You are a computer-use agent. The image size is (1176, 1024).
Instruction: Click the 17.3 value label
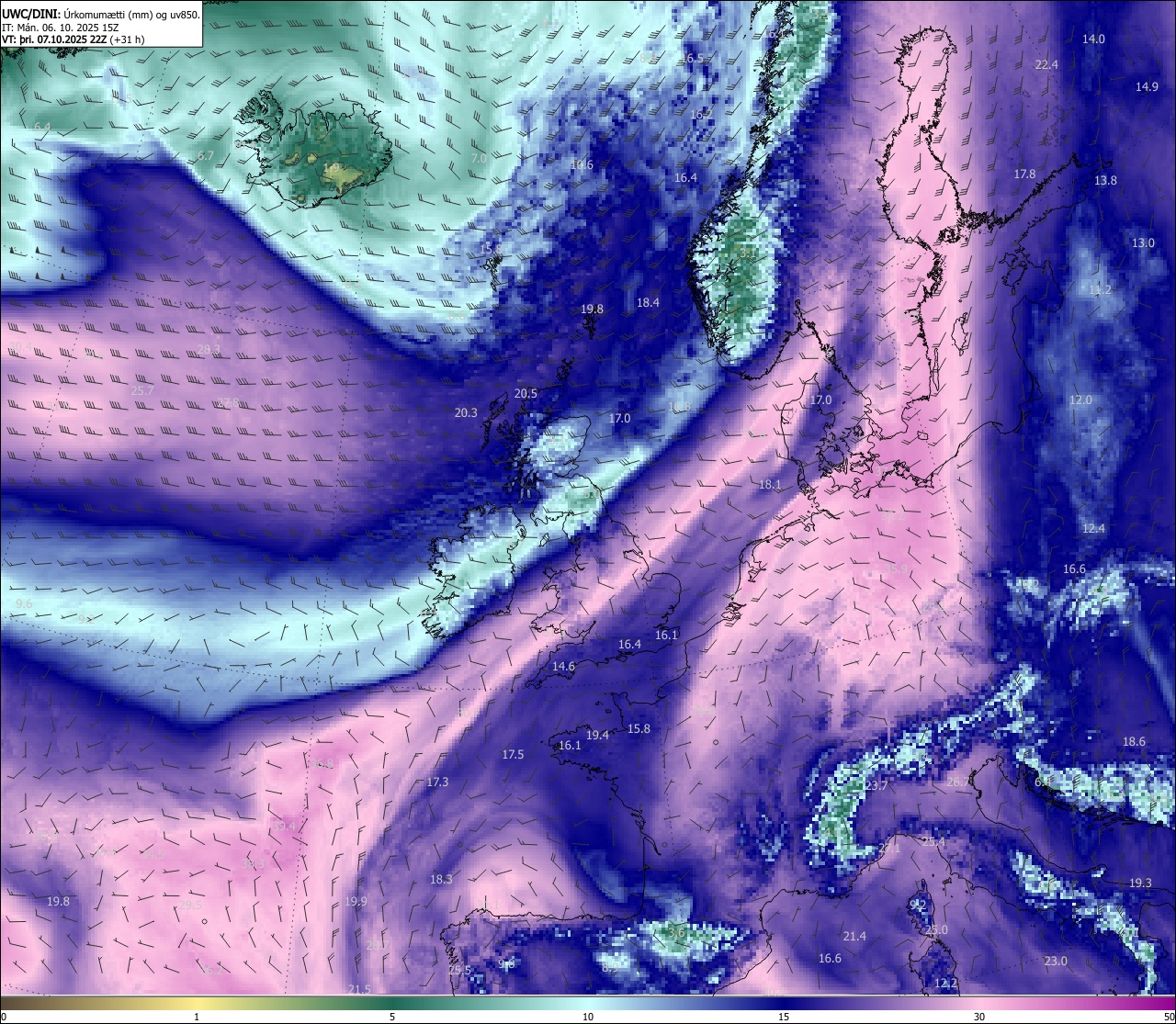point(437,782)
